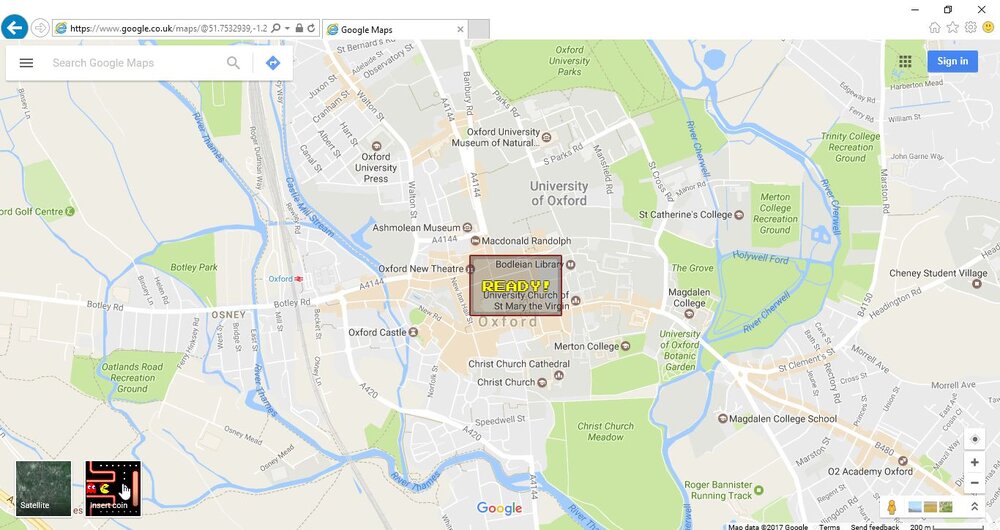Click the Send feedback link
This screenshot has height=530, width=1000.
874,527
